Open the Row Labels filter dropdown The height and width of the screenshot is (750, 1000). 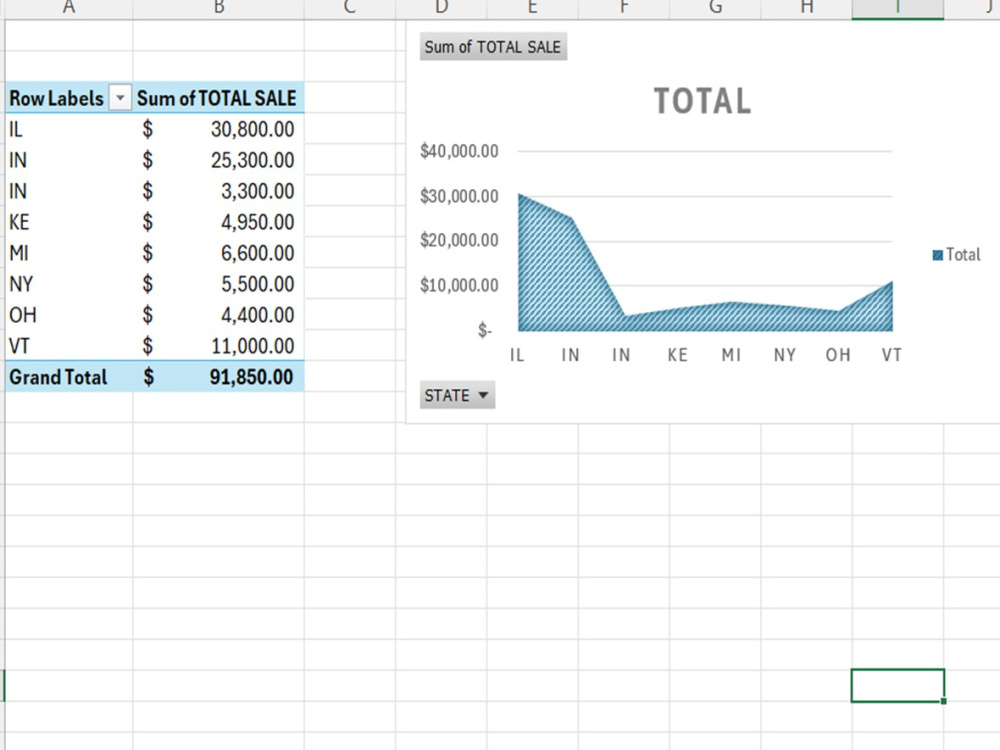click(120, 98)
